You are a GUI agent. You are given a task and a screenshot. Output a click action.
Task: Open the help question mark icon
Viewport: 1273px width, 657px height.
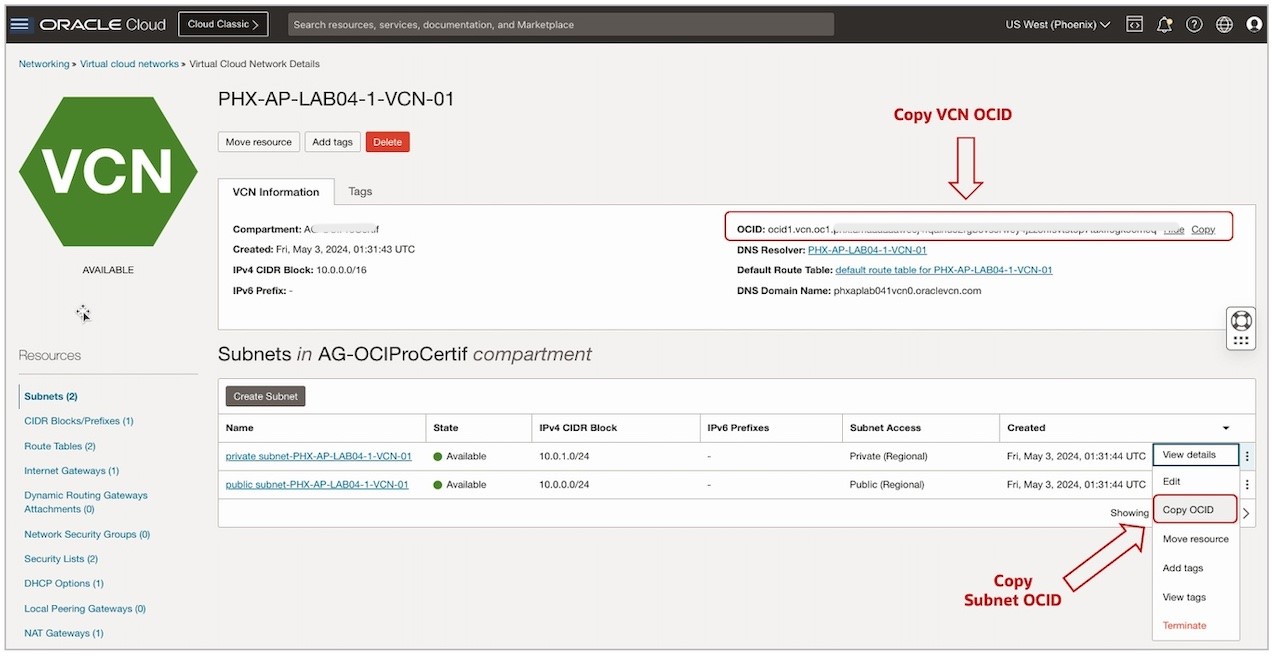point(1194,24)
